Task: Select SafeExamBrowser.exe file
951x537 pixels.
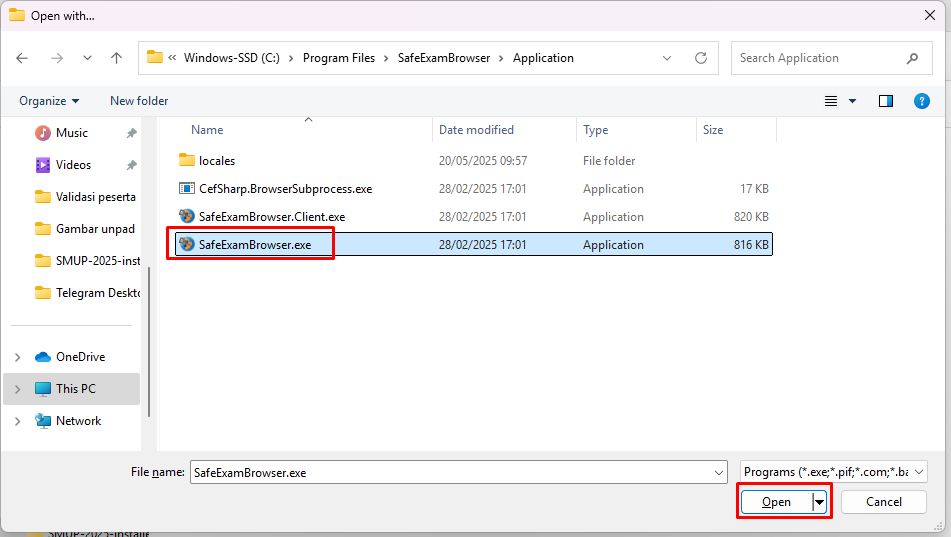Action: tap(473, 245)
